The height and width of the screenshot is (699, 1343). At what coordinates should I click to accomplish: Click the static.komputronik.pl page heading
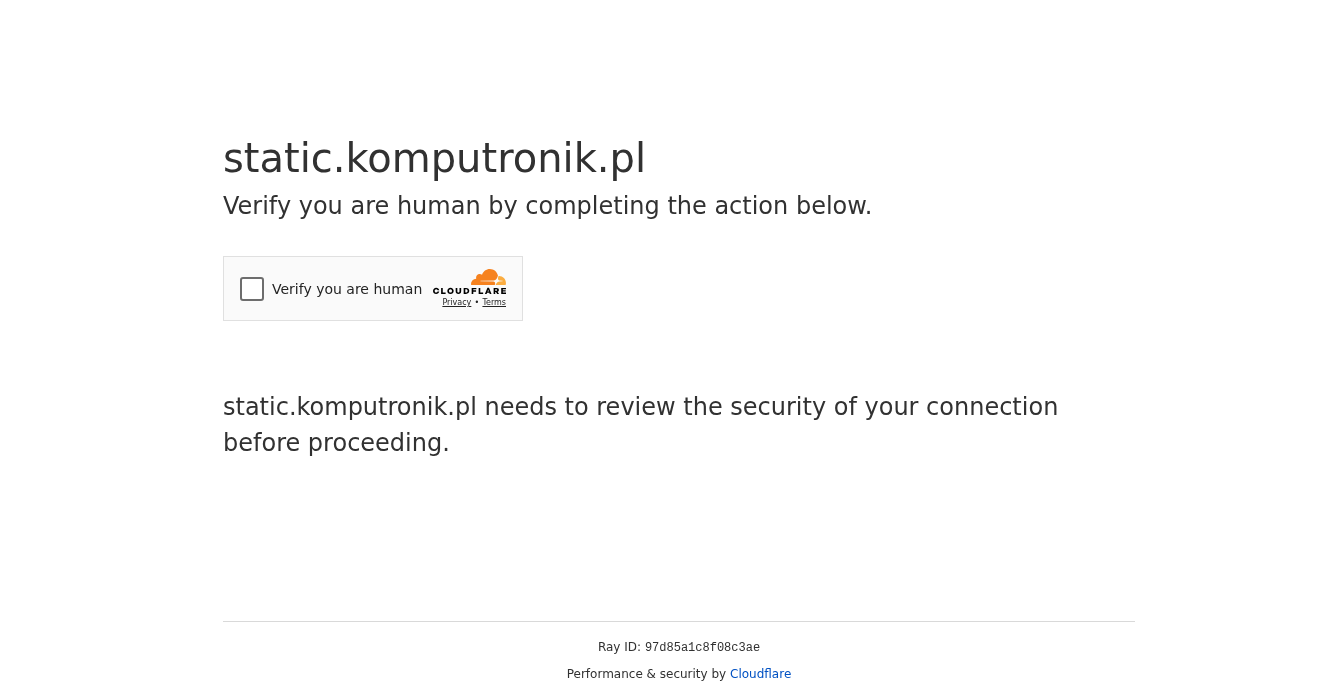(x=434, y=158)
